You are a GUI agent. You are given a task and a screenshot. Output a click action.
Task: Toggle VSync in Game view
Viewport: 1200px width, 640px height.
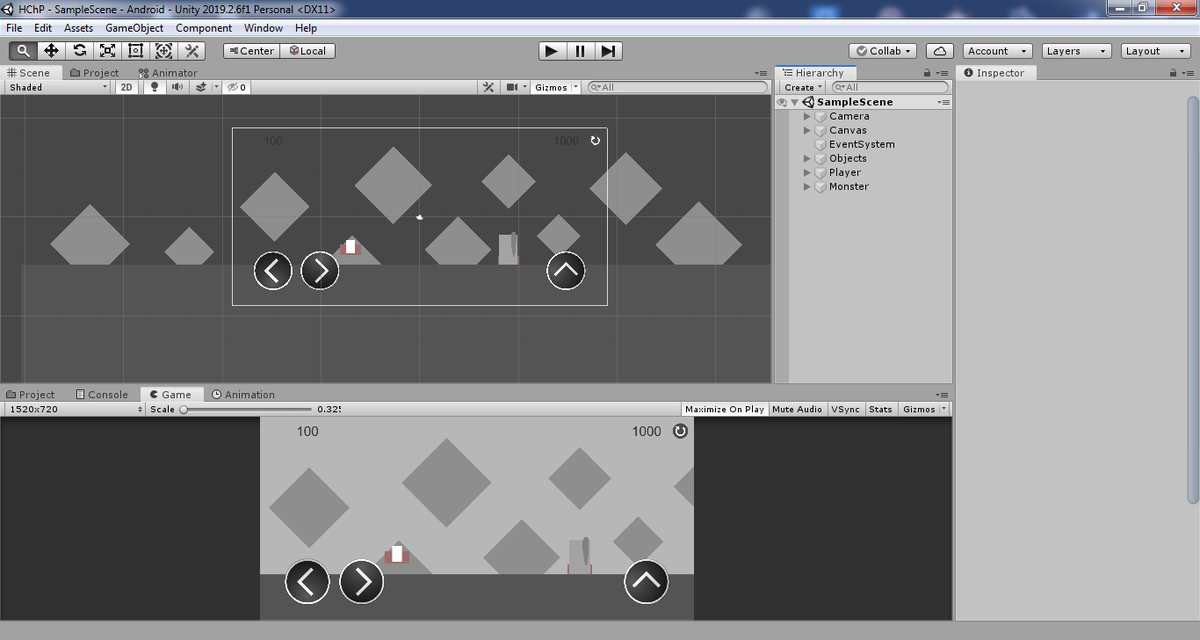coord(845,409)
